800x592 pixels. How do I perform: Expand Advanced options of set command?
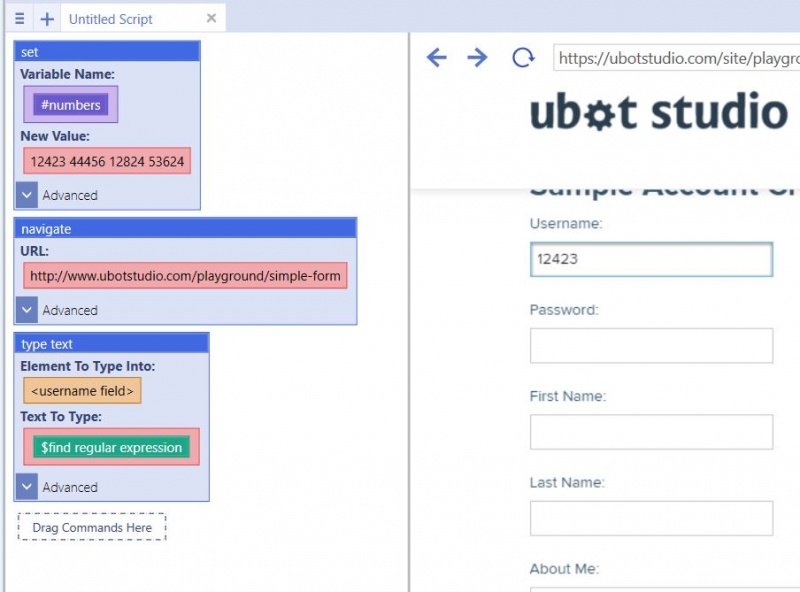click(27, 195)
